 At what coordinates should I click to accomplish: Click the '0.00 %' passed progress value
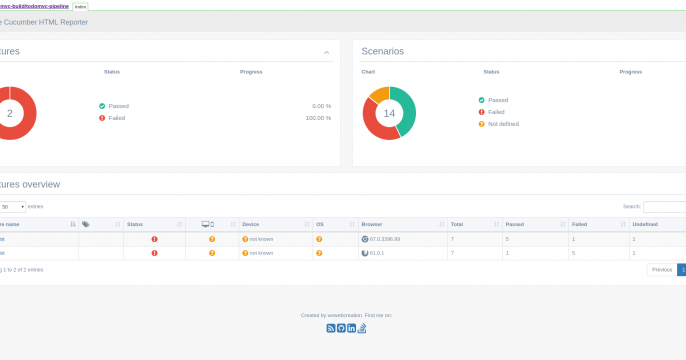click(x=322, y=106)
